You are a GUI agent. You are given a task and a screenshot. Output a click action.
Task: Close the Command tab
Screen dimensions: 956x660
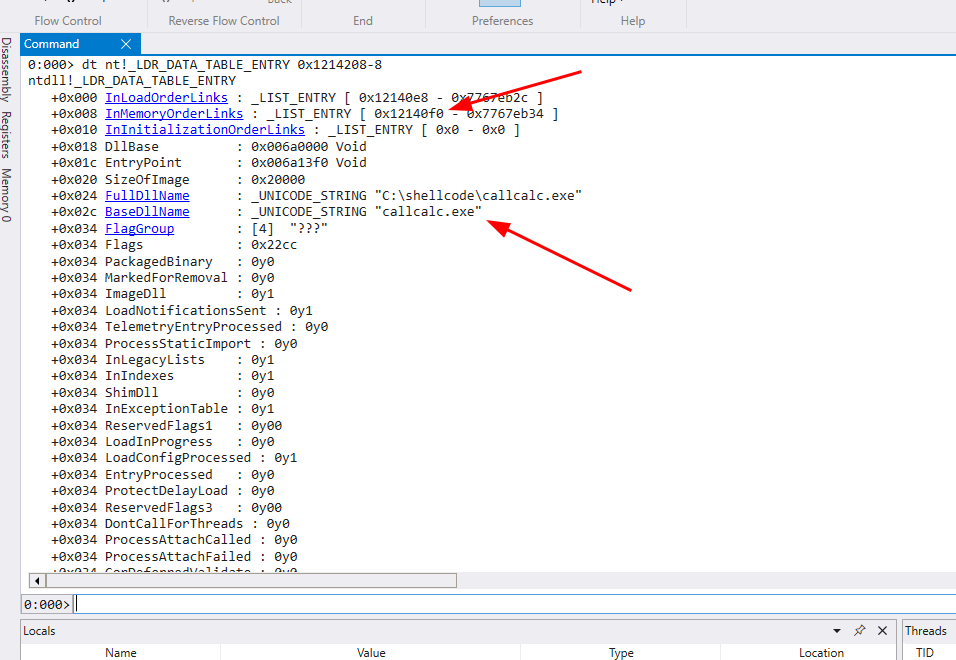[126, 44]
